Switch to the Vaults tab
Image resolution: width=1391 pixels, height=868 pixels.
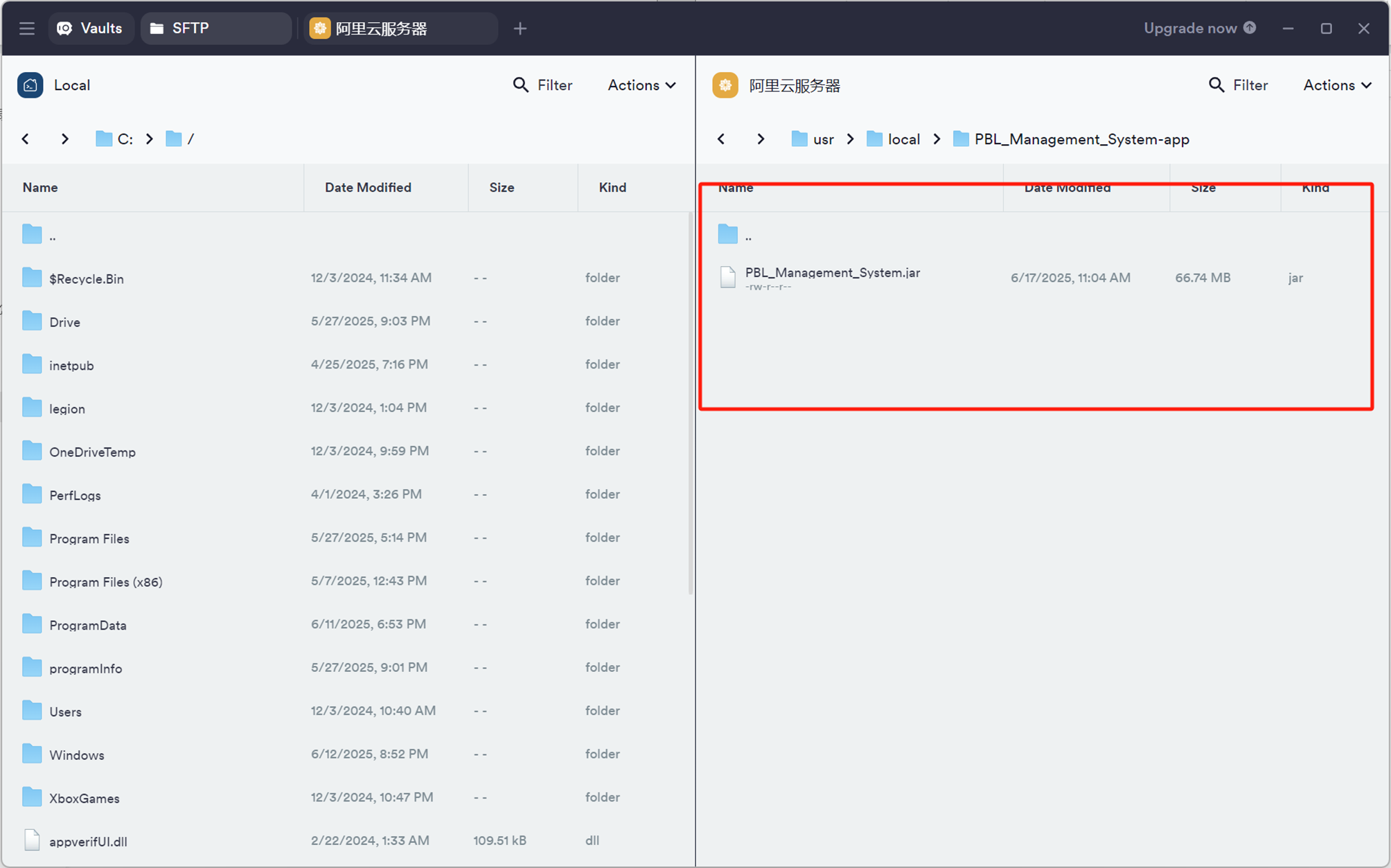coord(90,28)
